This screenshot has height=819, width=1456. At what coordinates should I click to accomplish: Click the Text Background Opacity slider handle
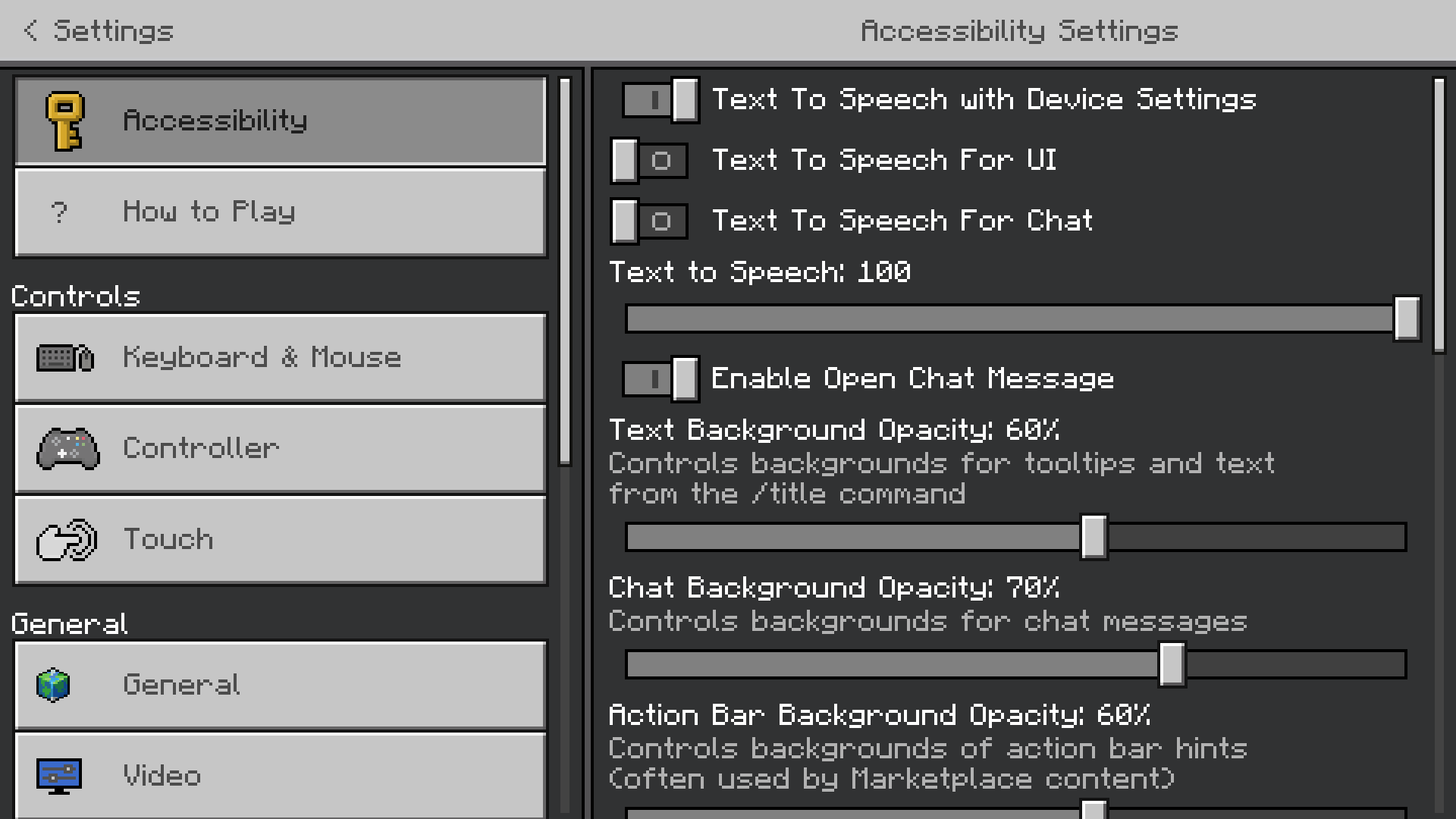pos(1094,537)
